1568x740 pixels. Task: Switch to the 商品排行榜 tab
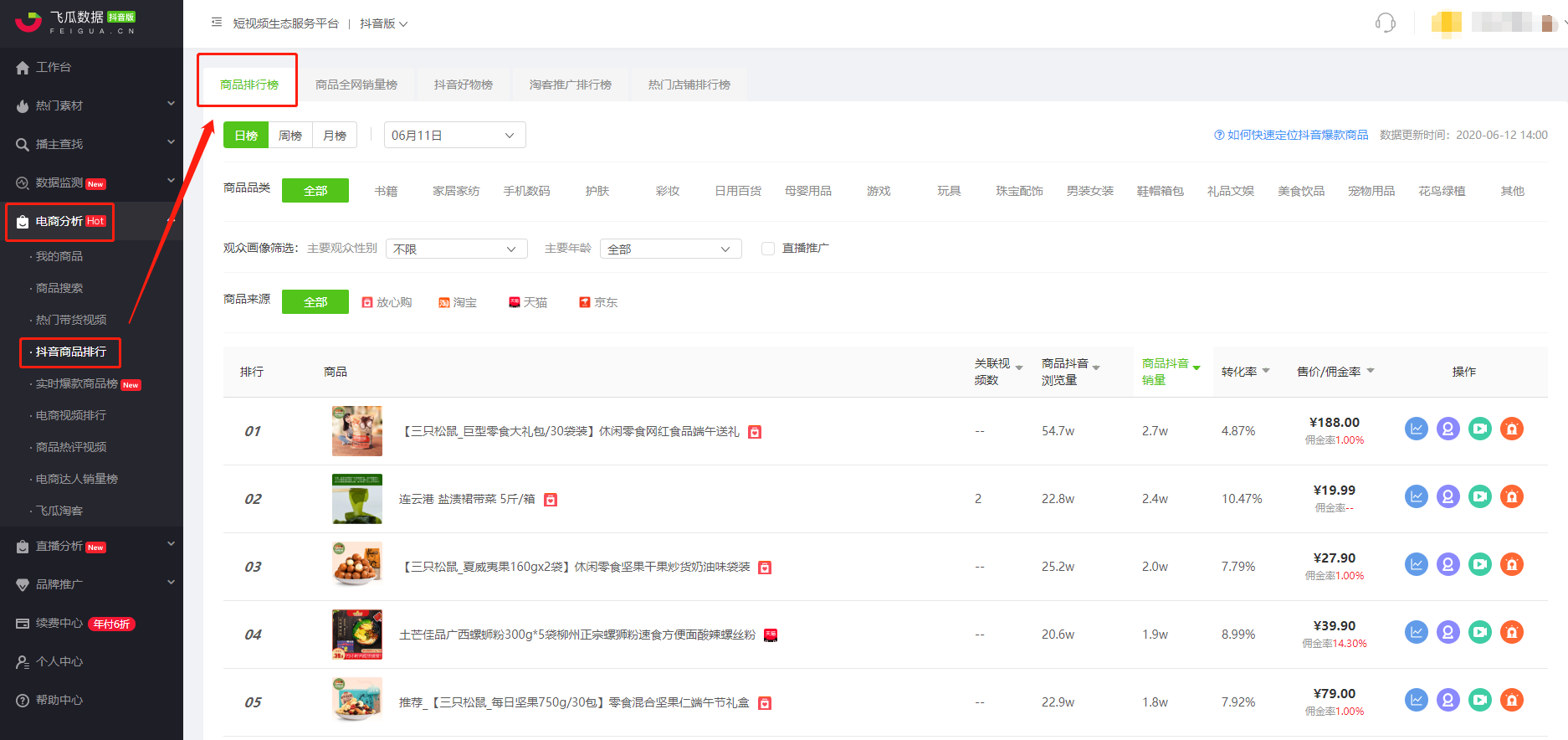coord(249,85)
